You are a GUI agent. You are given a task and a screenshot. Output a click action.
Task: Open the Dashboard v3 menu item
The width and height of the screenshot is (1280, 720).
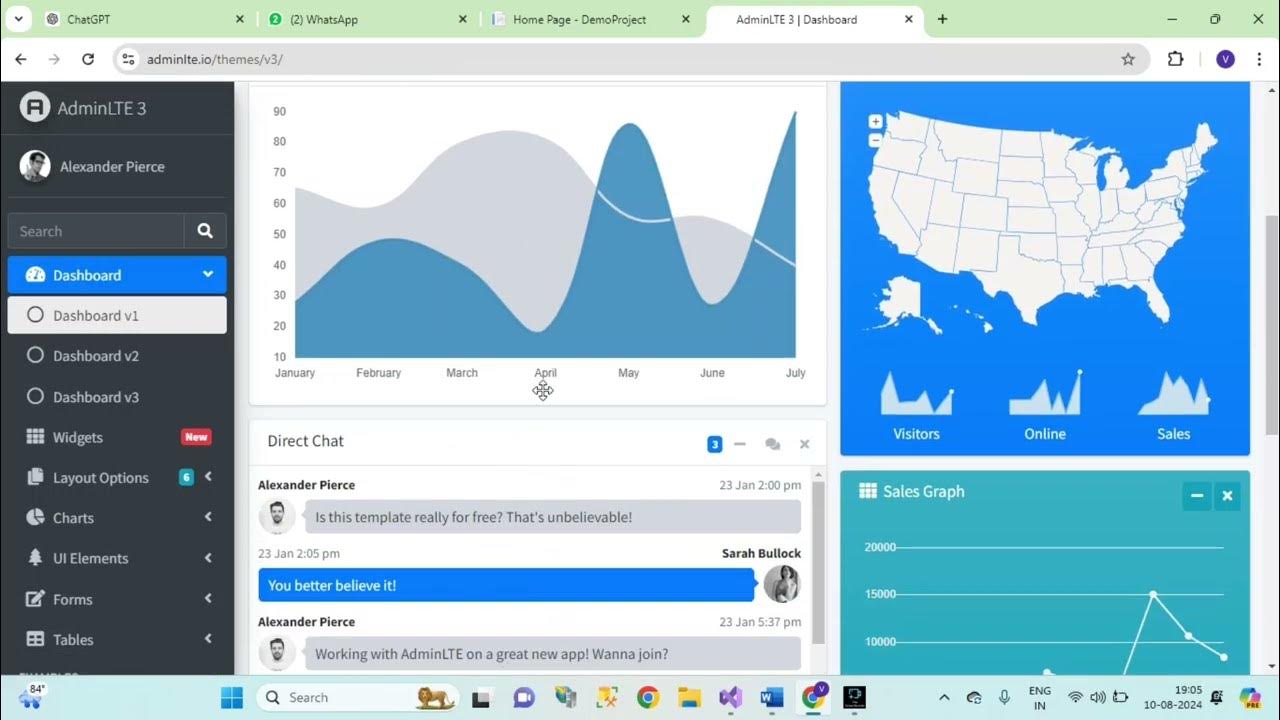click(117, 397)
